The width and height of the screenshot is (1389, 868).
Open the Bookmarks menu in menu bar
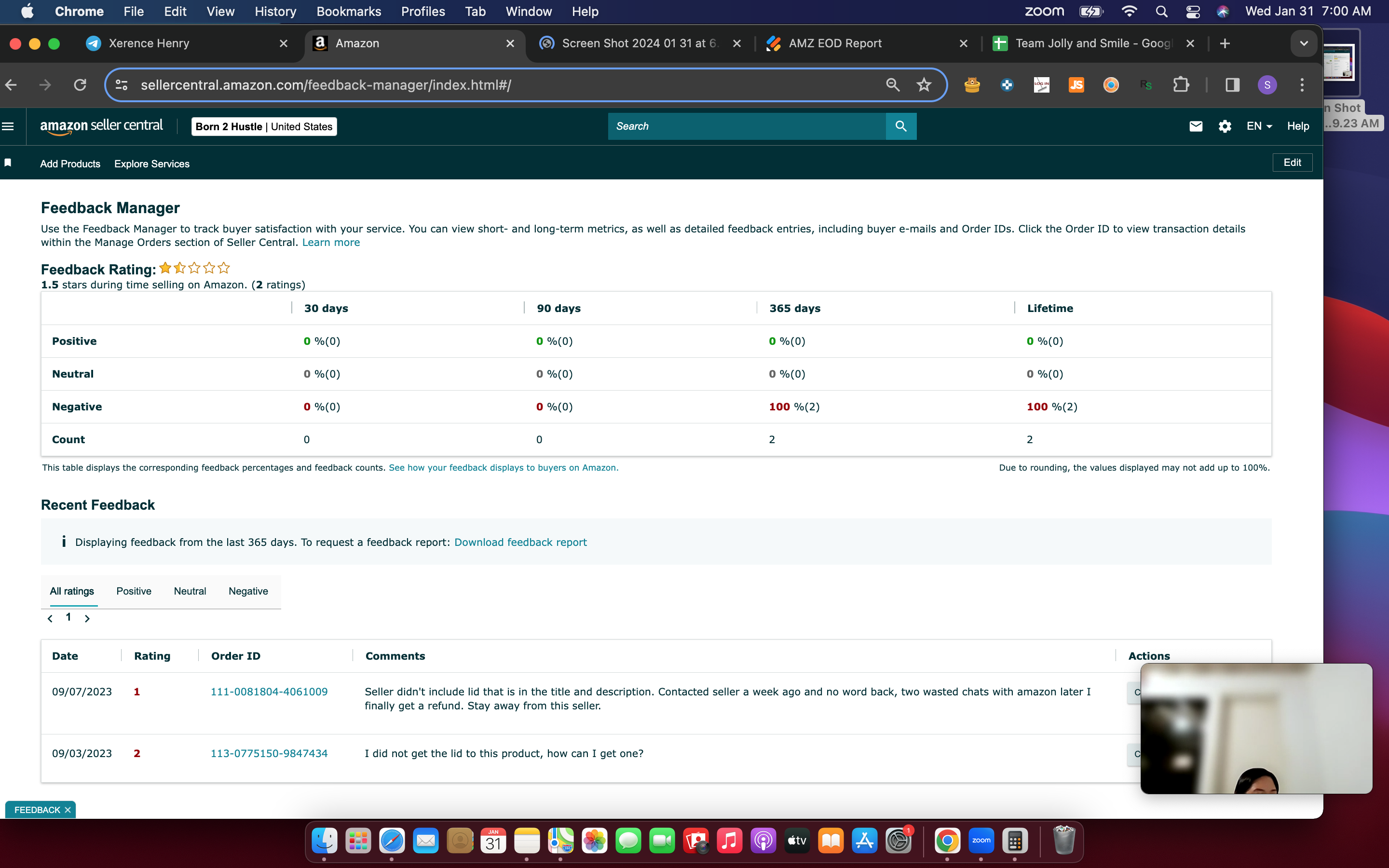(x=349, y=12)
